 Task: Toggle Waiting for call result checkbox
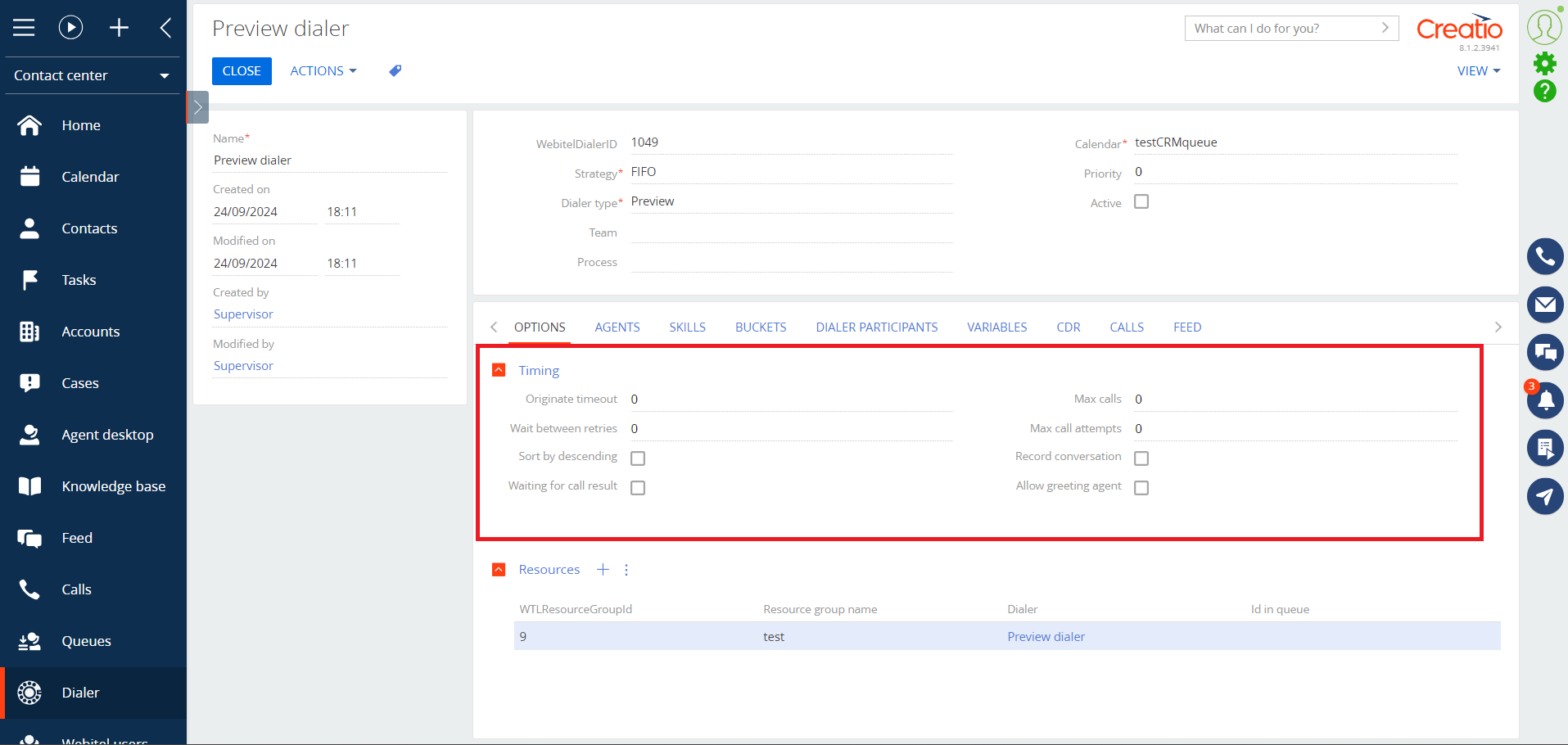pos(638,487)
